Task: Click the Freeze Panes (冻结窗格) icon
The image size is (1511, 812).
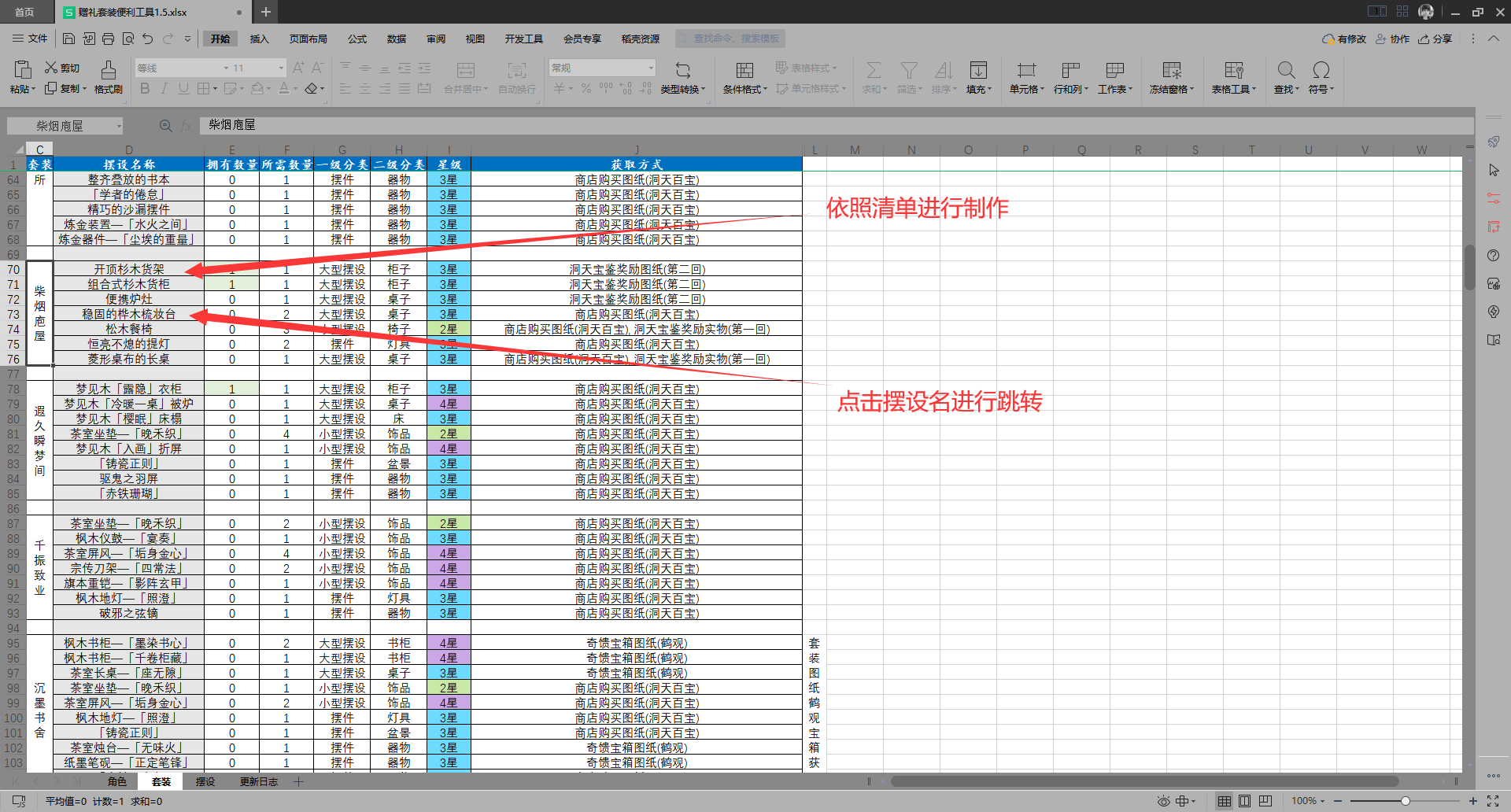Action: pos(1172,70)
